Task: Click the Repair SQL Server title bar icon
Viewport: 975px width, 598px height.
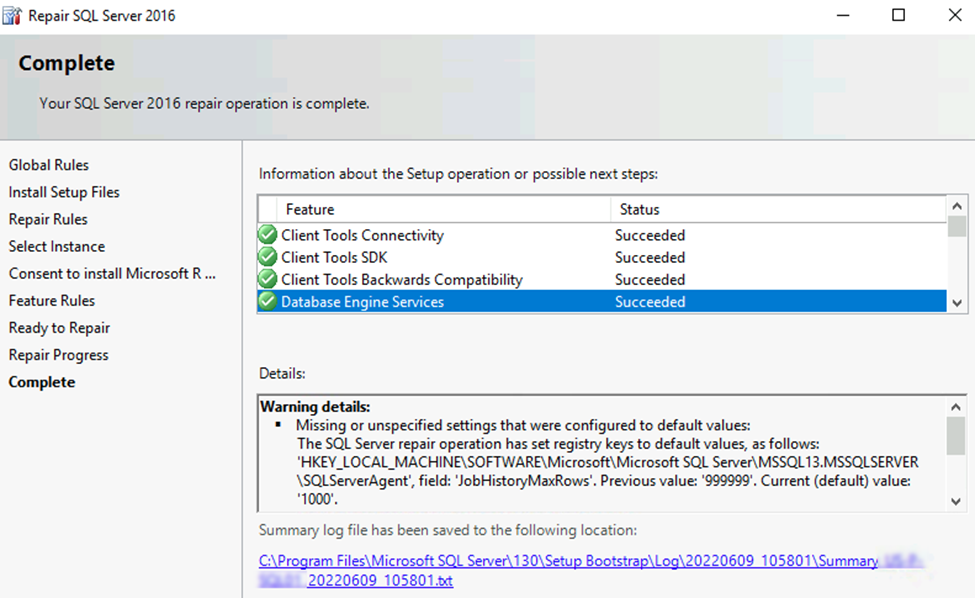Action: click(x=12, y=15)
